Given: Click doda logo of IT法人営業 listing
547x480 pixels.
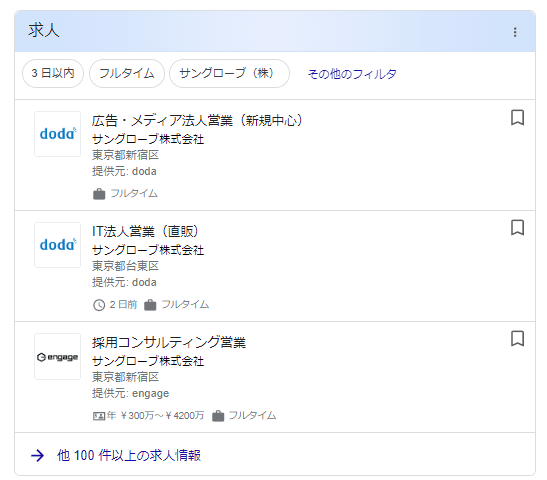Looking at the screenshot, I should click(x=58, y=245).
